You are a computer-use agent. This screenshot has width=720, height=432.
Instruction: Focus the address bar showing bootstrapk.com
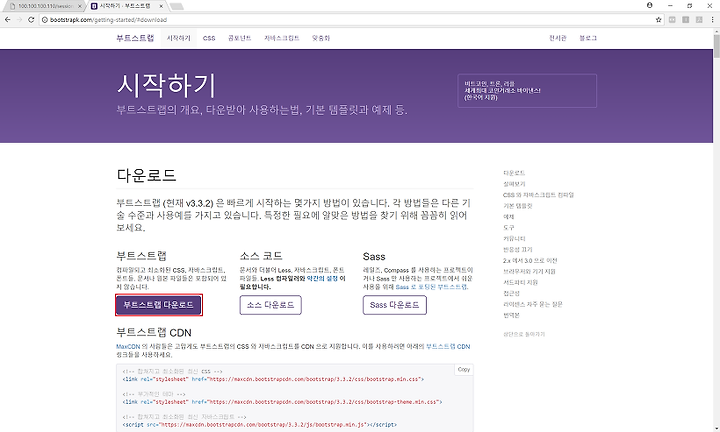tap(349, 20)
